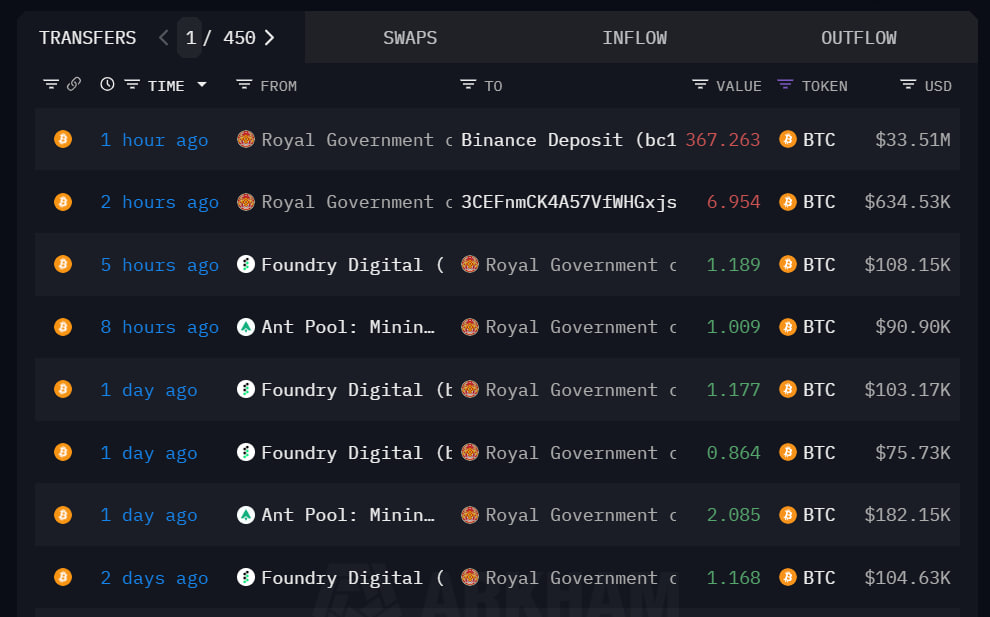This screenshot has height=617, width=990.
Task: Go to previous transfers page
Action: (164, 38)
